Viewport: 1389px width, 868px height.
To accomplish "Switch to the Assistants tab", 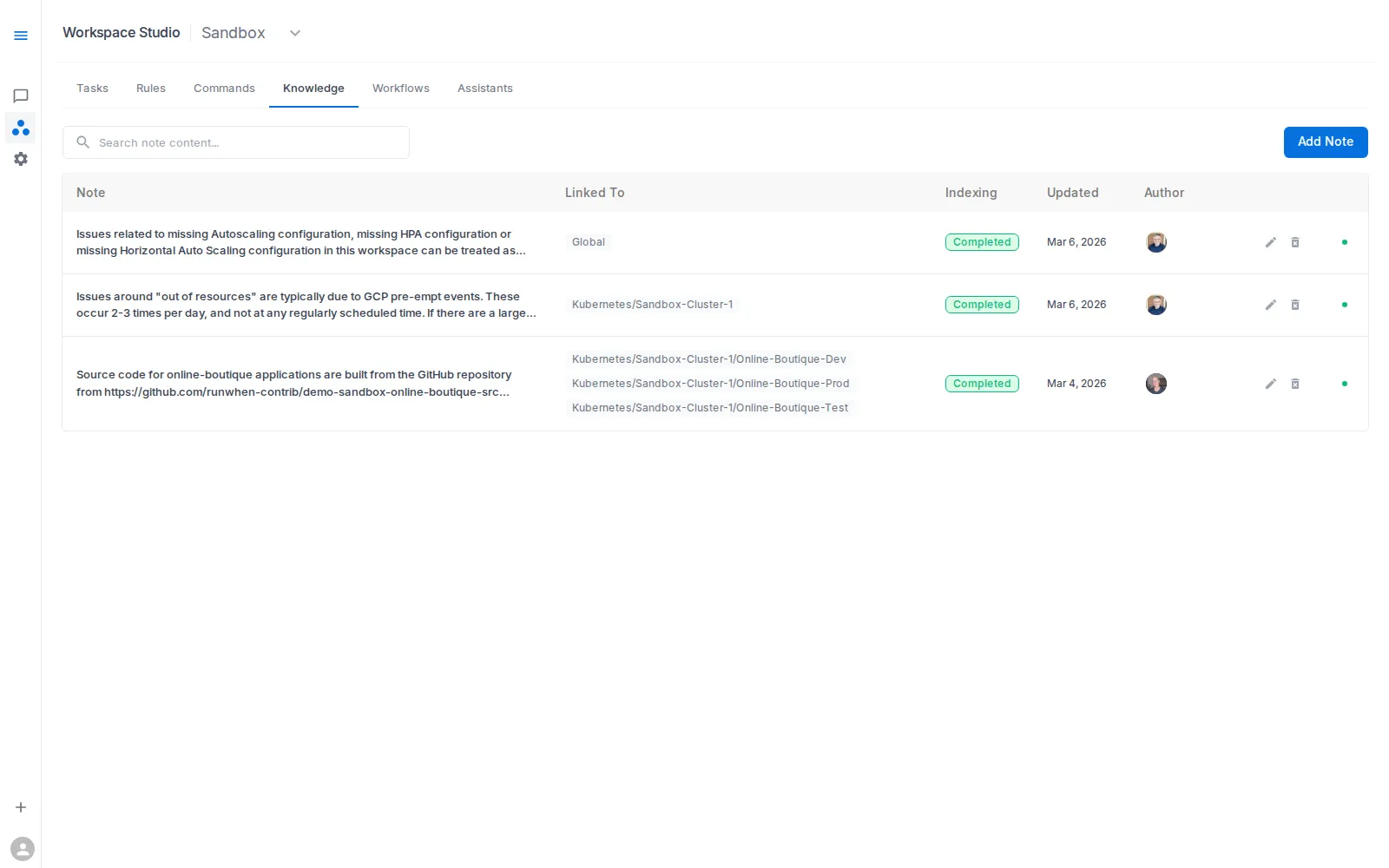I will pyautogui.click(x=484, y=88).
